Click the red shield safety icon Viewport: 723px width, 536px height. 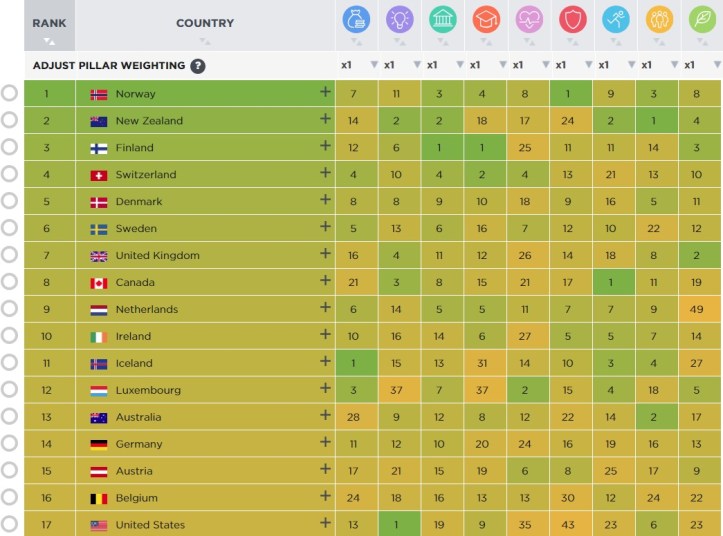(x=573, y=20)
